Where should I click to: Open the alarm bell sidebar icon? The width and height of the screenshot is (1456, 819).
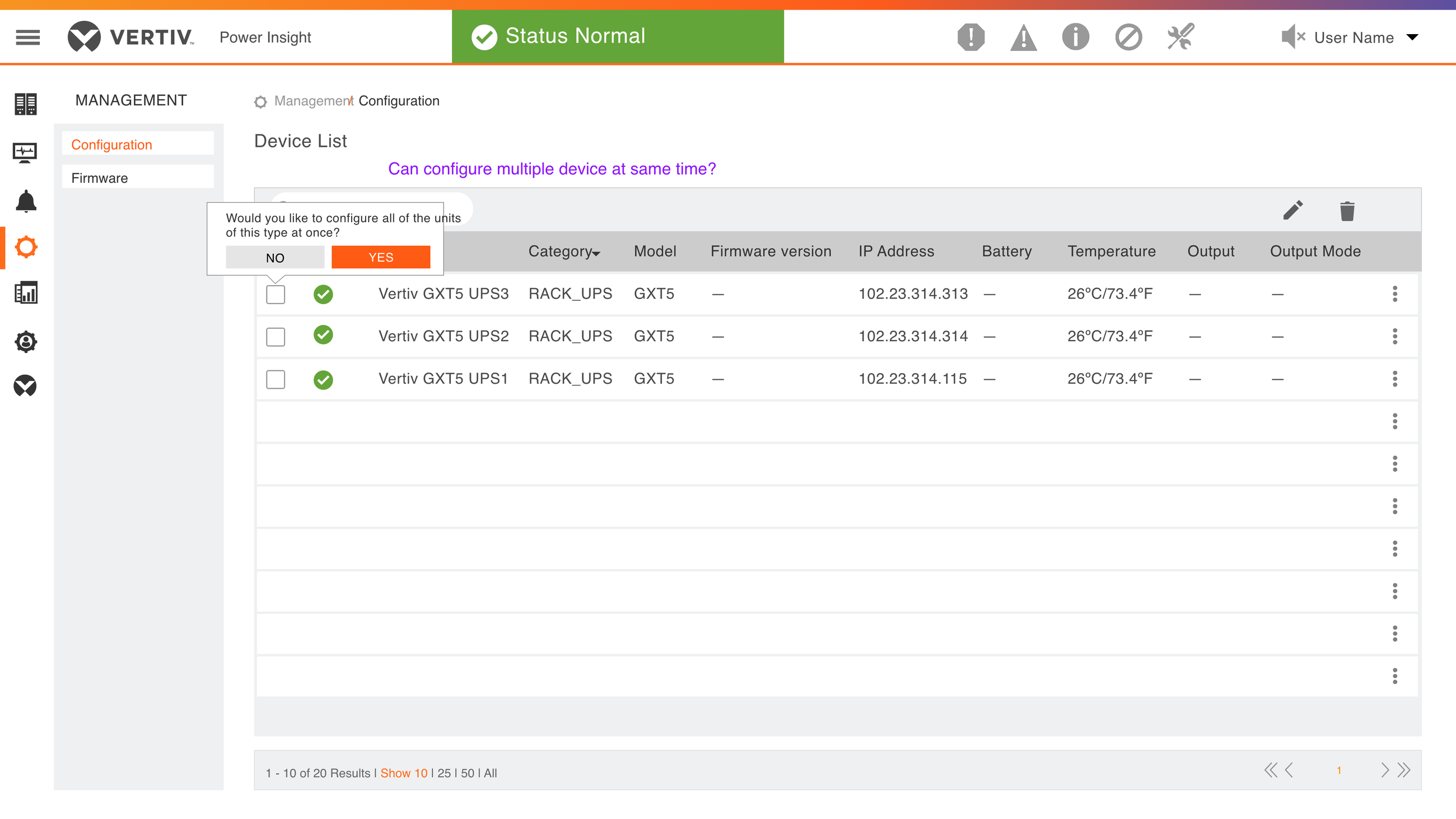point(25,201)
